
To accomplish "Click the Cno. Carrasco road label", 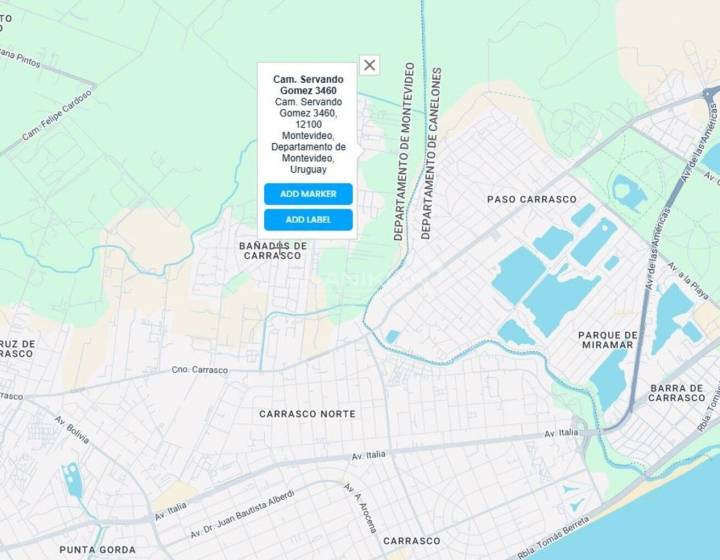I will pos(200,370).
